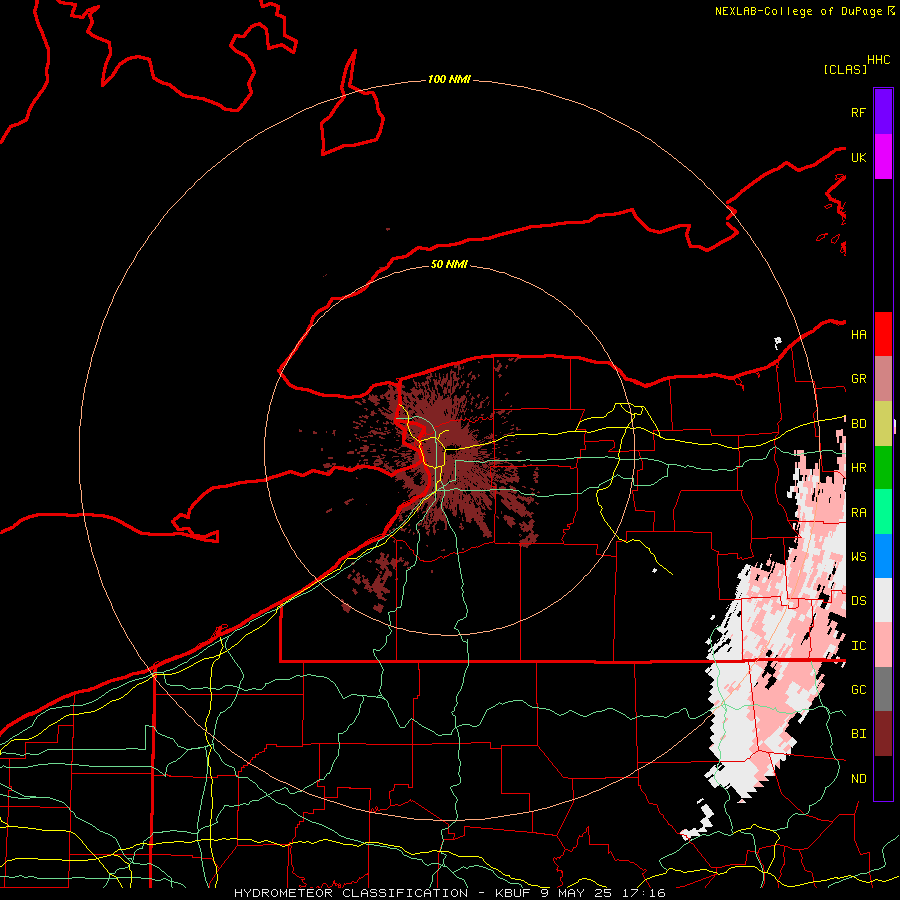
Task: Pick the DS white legend swatch
Action: pos(883,600)
